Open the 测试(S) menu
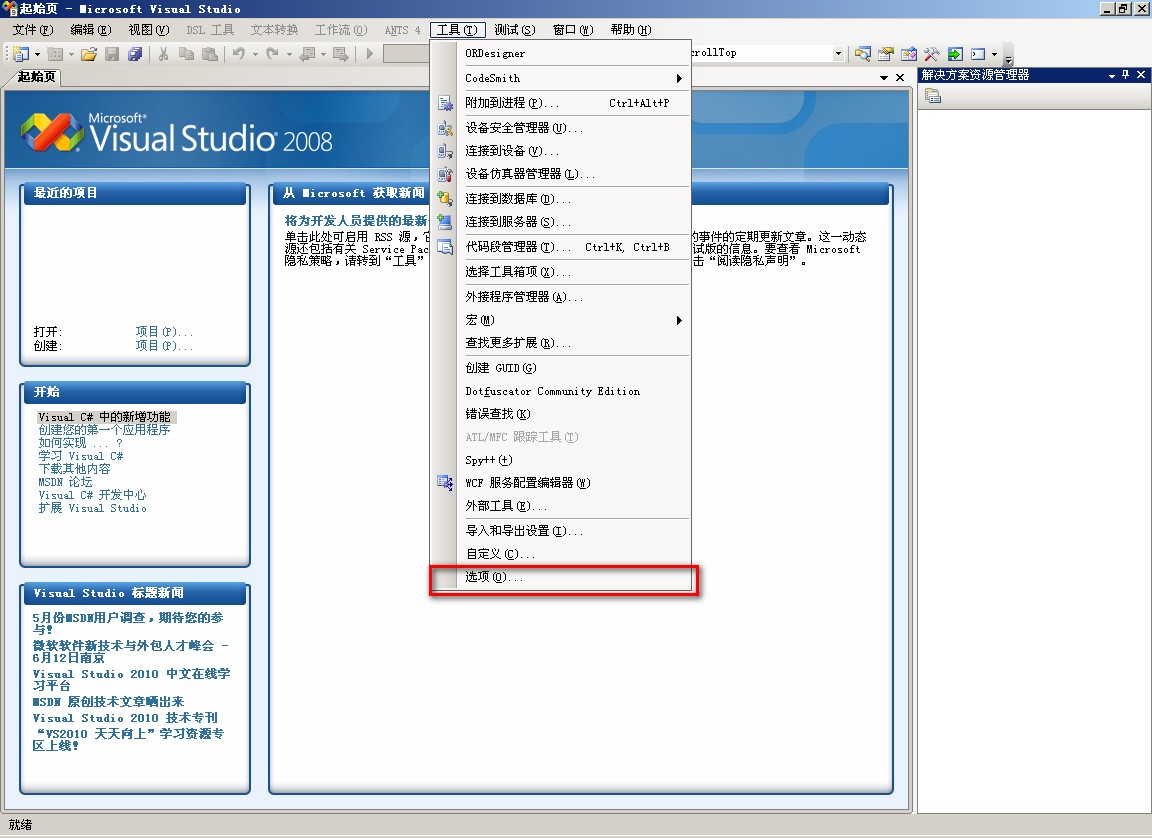 [x=514, y=30]
